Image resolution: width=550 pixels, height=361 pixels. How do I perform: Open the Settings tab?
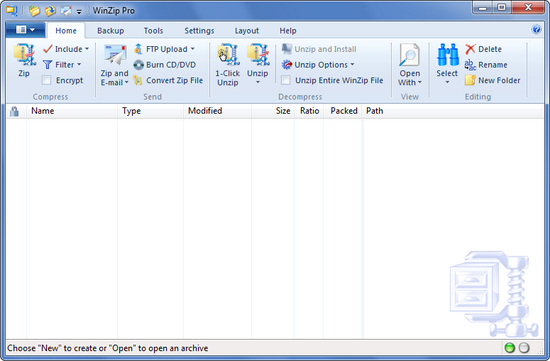click(199, 31)
